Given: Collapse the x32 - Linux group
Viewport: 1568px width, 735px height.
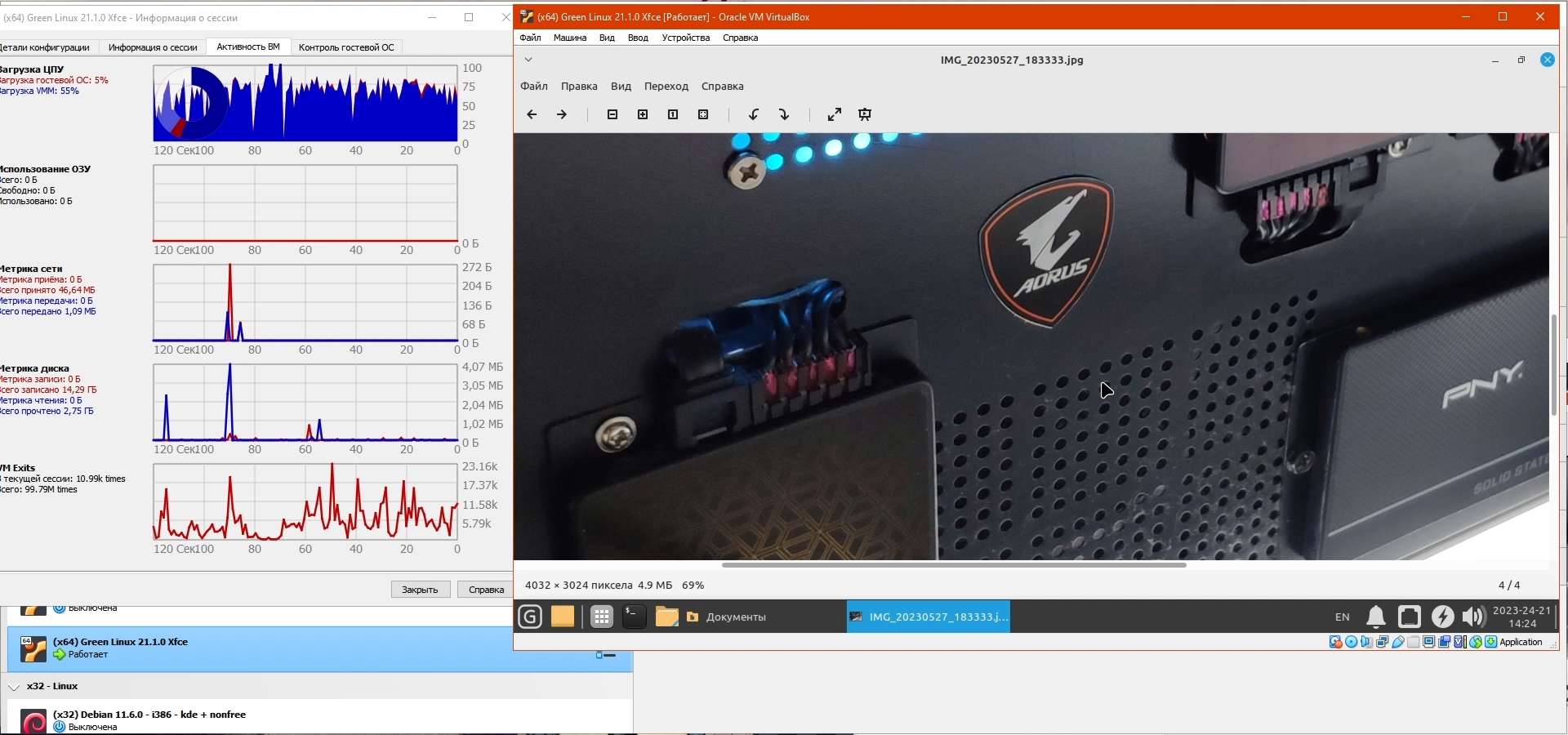Looking at the screenshot, I should pyautogui.click(x=14, y=687).
